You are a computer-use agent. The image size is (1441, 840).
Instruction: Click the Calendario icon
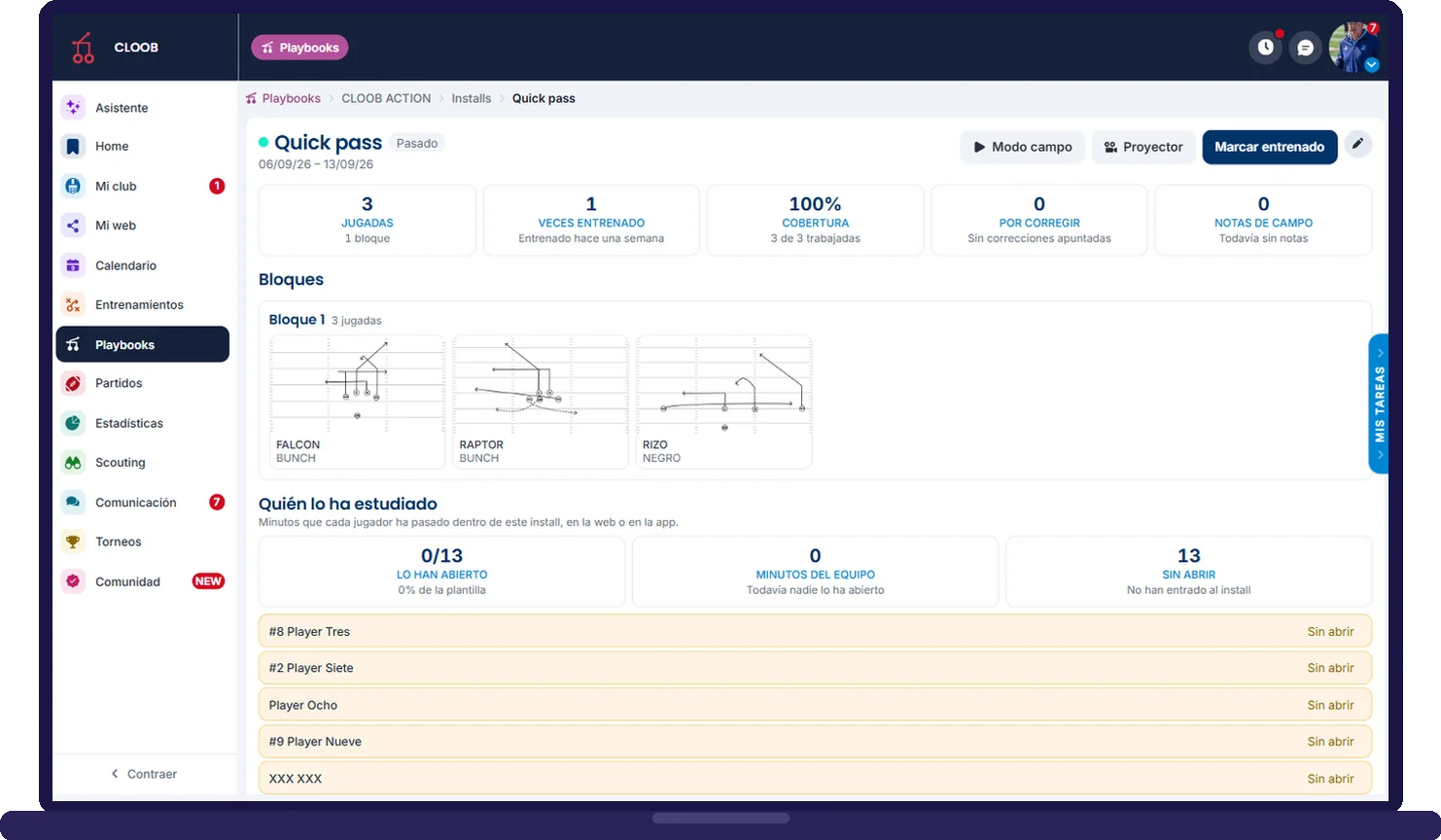tap(73, 265)
